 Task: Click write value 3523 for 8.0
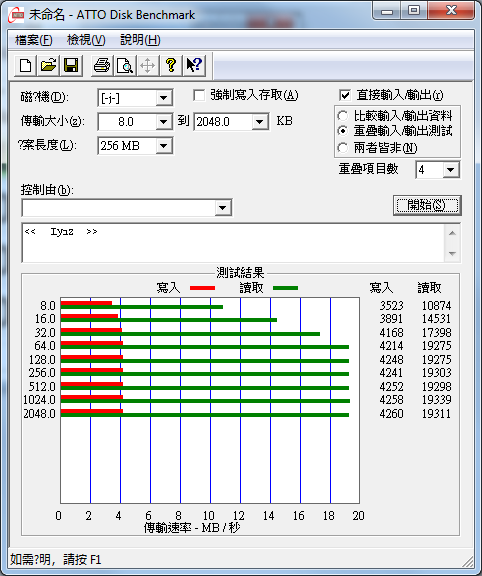tap(391, 306)
